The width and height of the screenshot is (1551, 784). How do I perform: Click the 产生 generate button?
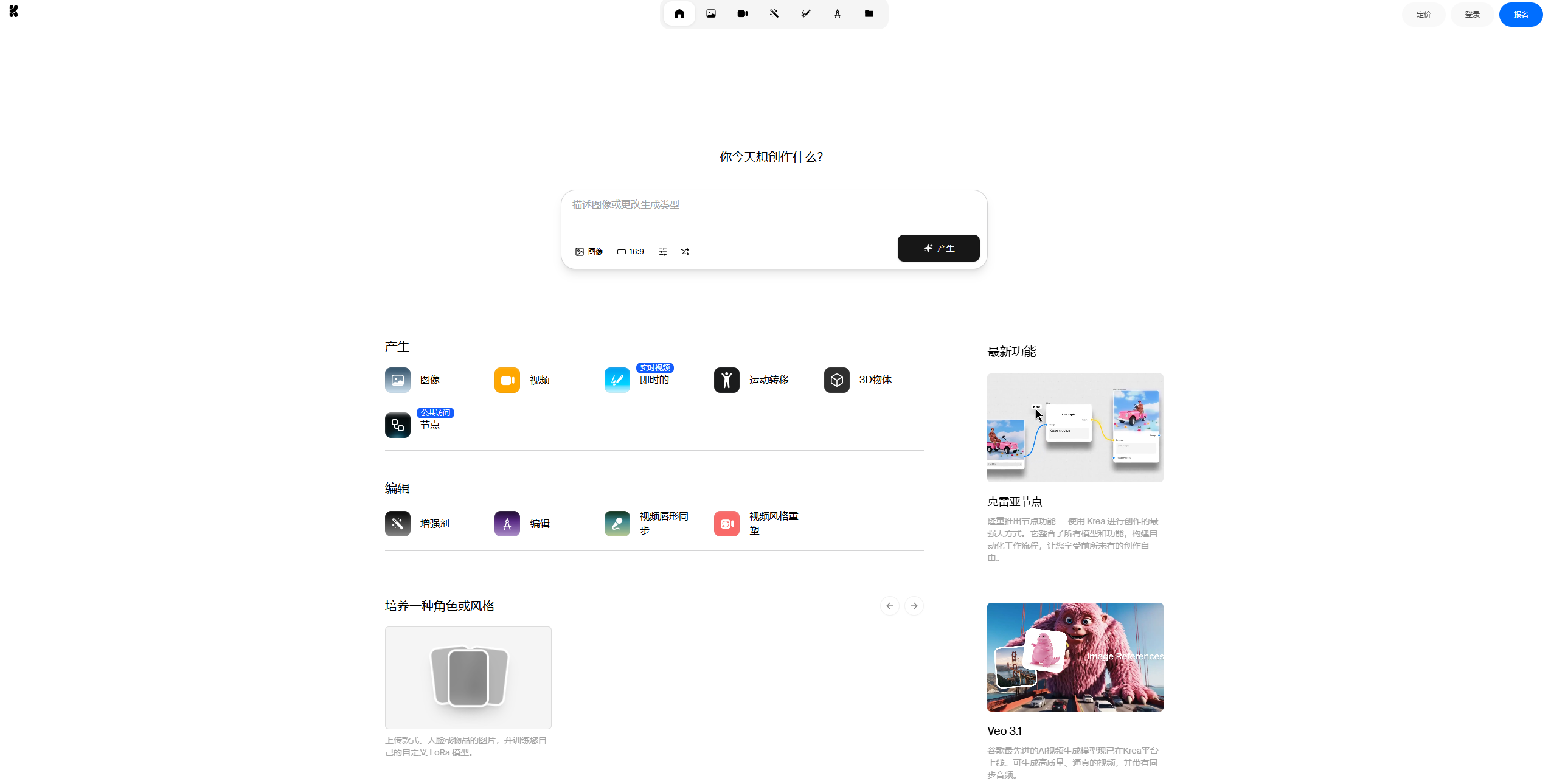938,248
